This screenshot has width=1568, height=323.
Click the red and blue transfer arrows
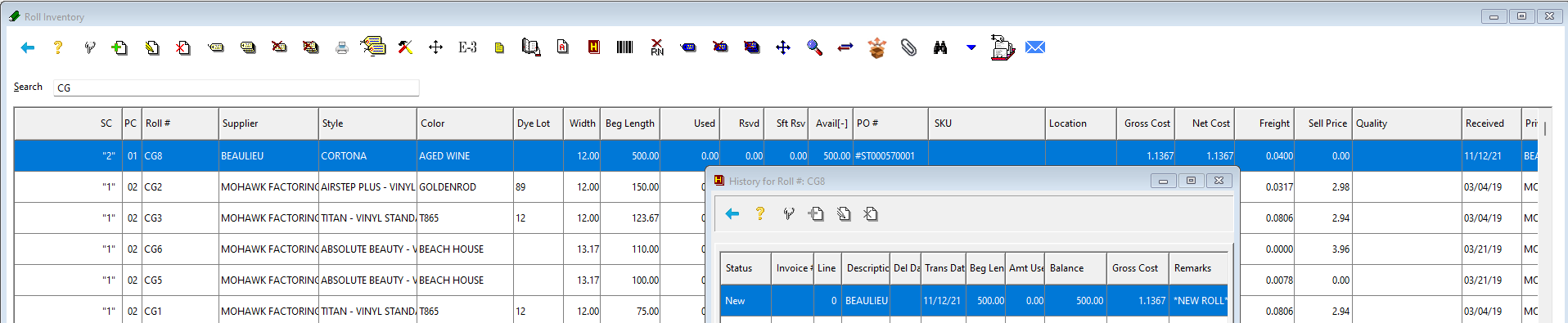click(845, 48)
